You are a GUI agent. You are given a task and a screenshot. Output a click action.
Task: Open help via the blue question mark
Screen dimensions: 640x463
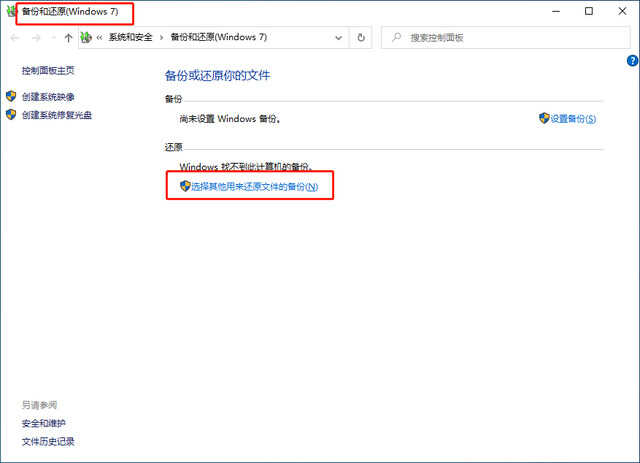pos(632,61)
